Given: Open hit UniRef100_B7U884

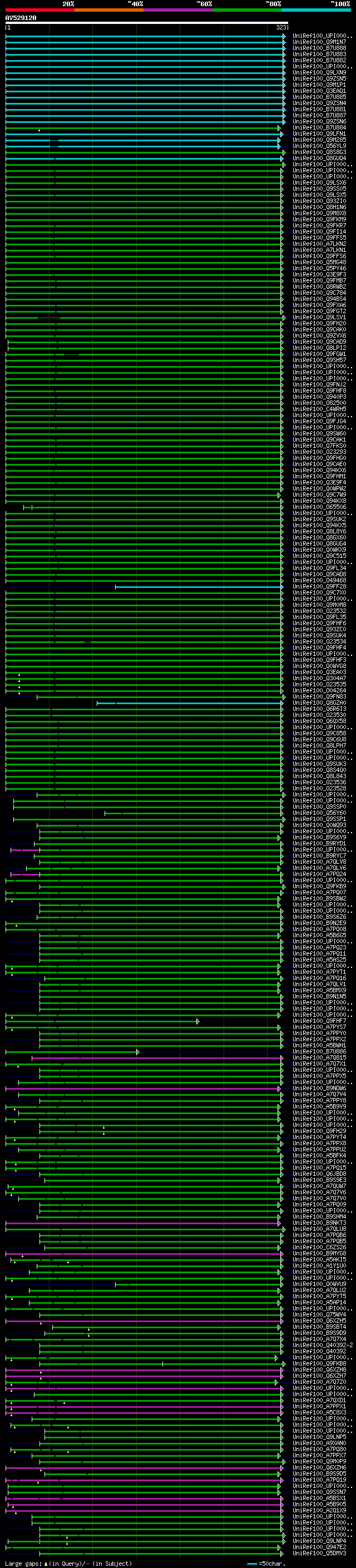Looking at the screenshot, I should [319, 128].
